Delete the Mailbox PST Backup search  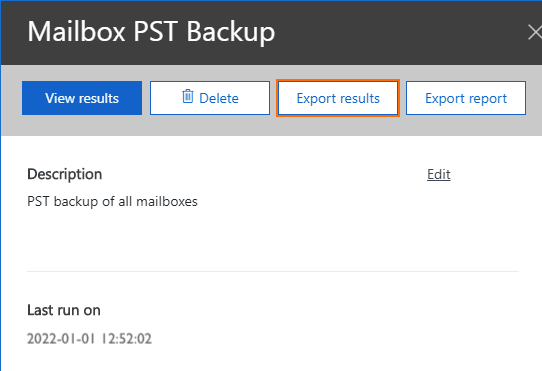[x=210, y=98]
